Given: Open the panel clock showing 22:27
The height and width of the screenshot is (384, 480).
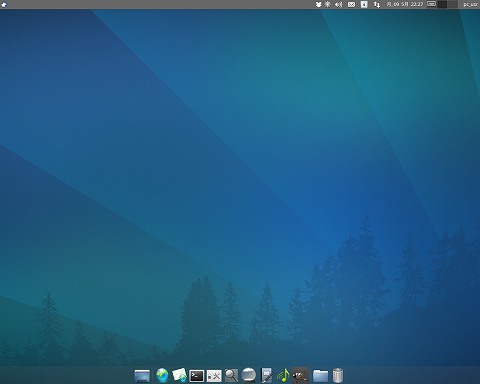Looking at the screenshot, I should pyautogui.click(x=405, y=4).
